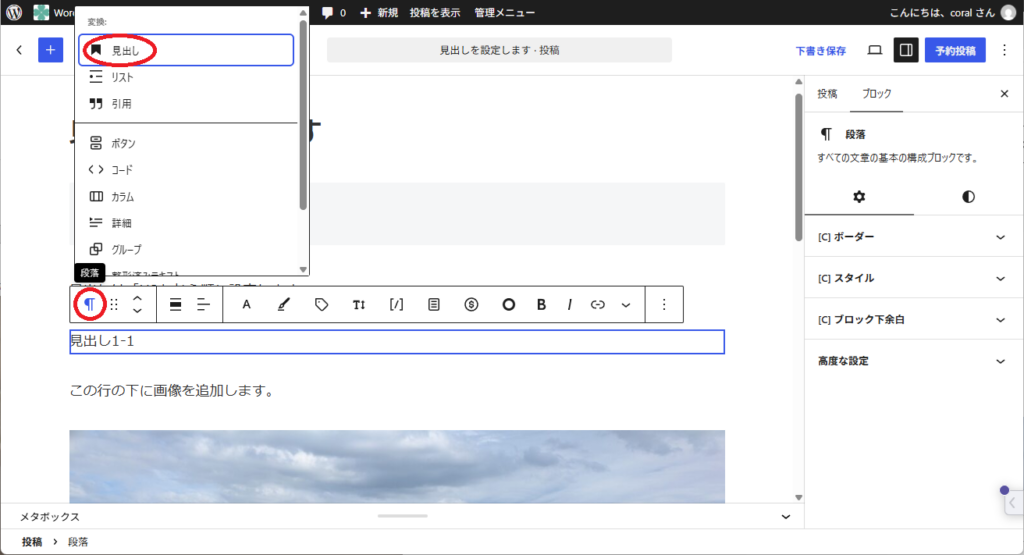Close the settings sidebar
Viewport: 1024px width, 555px height.
[1004, 94]
